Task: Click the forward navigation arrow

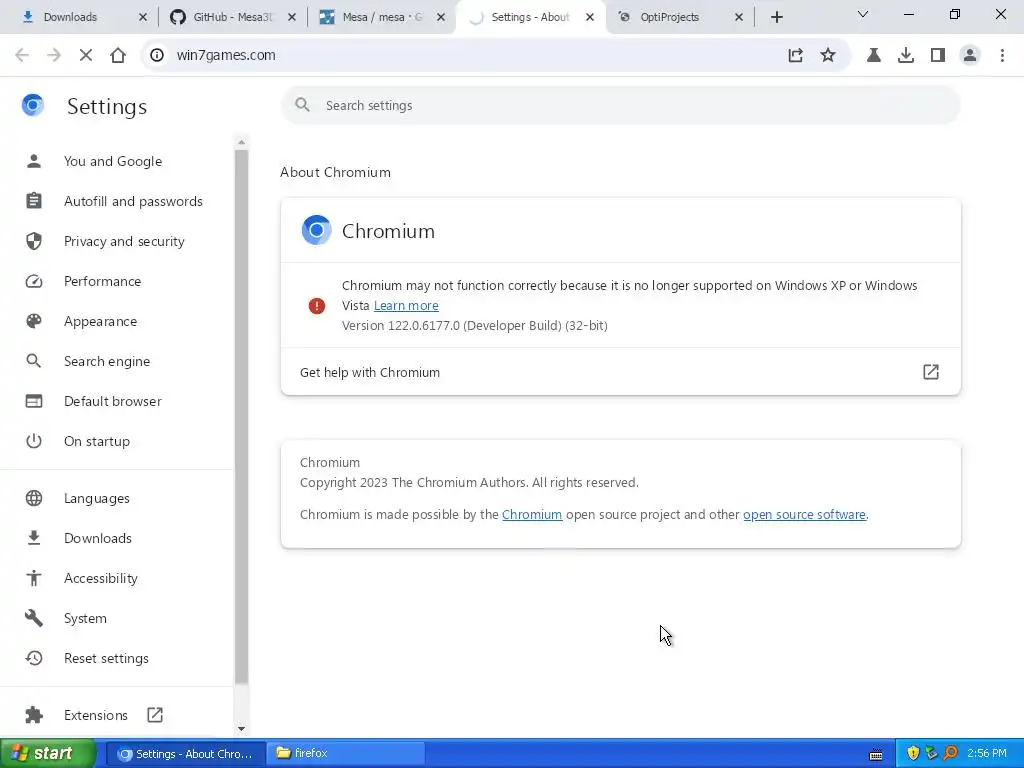Action: coord(54,56)
